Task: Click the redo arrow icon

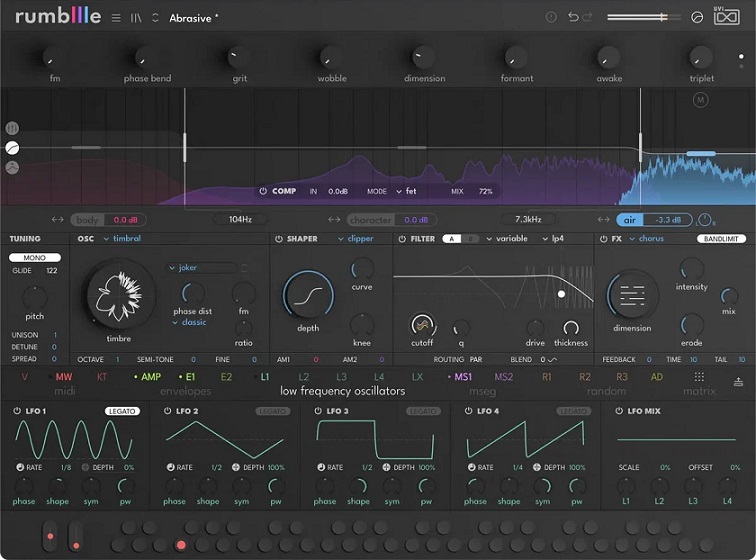Action: click(x=587, y=17)
